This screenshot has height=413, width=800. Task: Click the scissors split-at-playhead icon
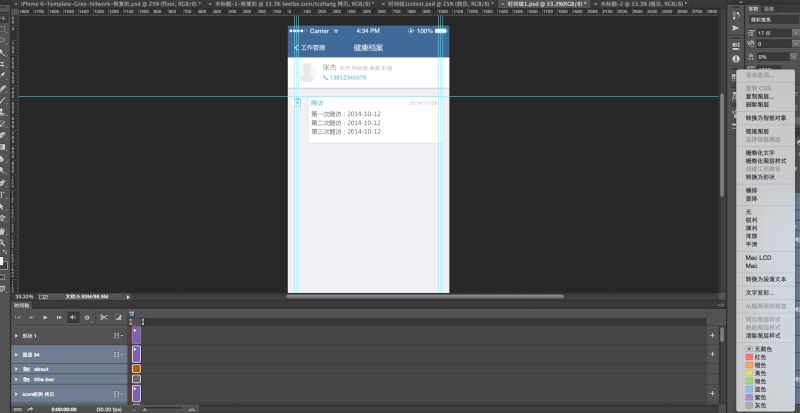[104, 318]
